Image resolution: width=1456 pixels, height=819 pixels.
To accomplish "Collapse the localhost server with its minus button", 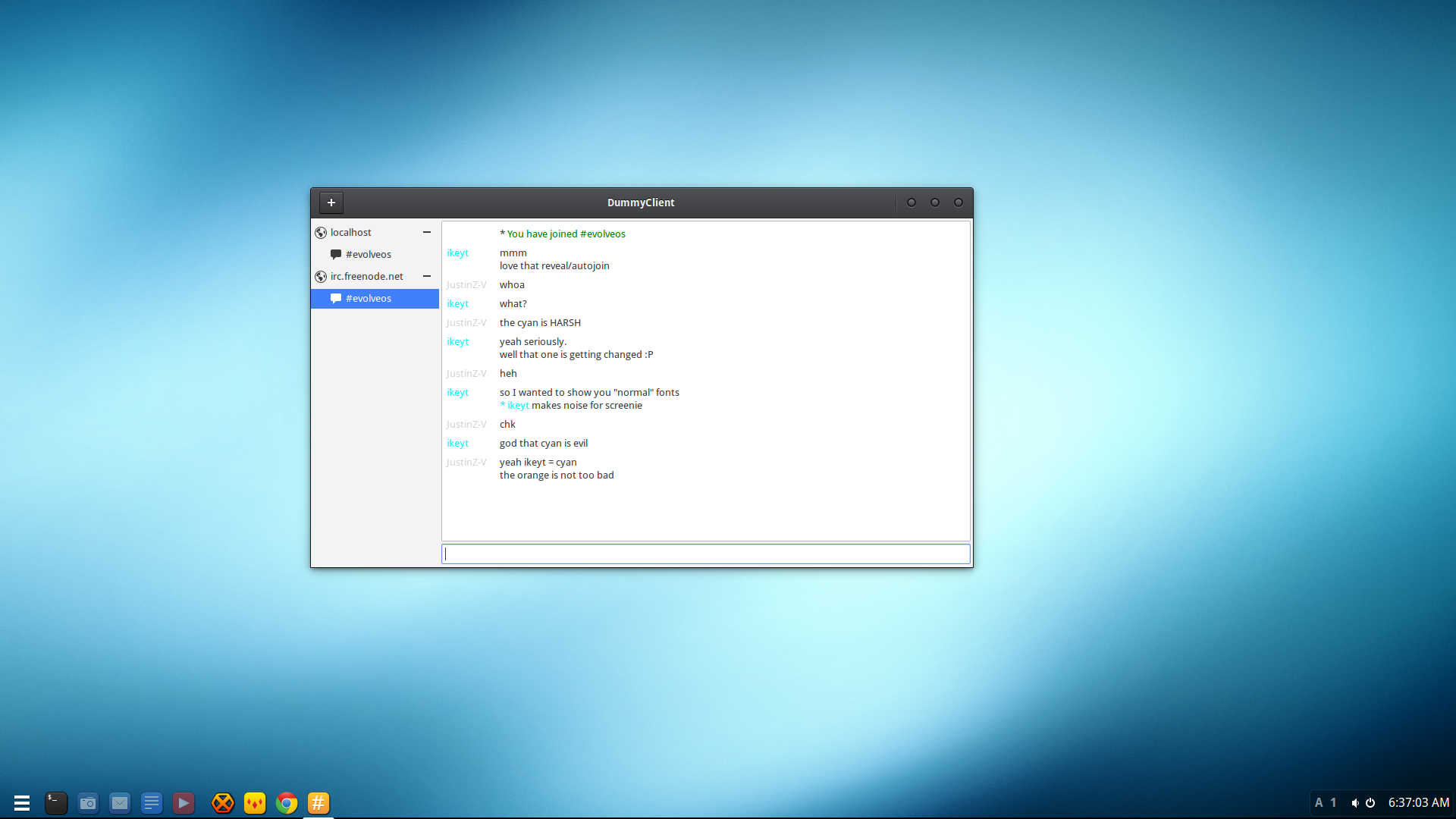I will click(427, 232).
